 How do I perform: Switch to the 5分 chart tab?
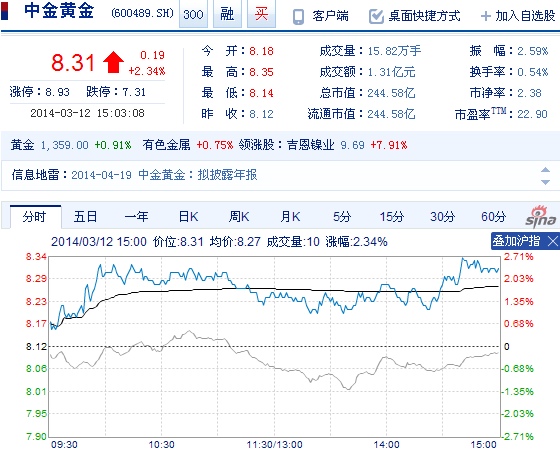click(342, 217)
